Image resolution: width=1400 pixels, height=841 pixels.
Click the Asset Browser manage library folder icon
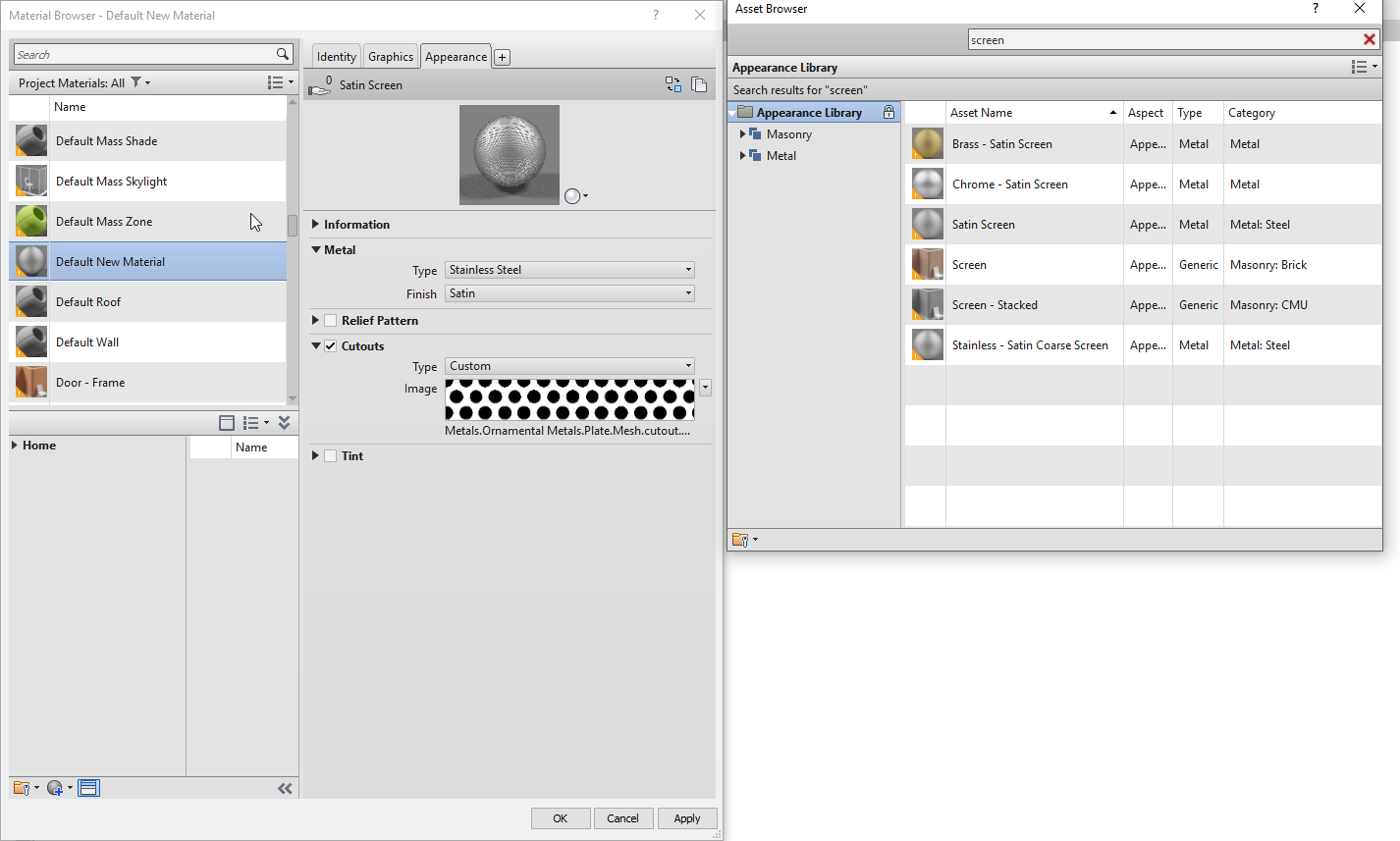click(x=744, y=540)
